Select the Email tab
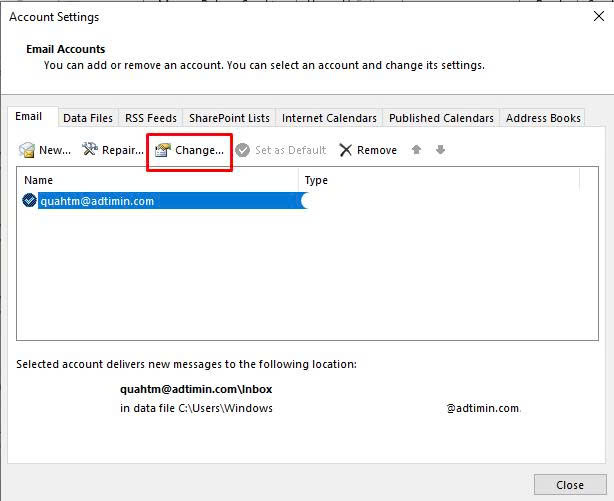614x501 pixels. (29, 117)
